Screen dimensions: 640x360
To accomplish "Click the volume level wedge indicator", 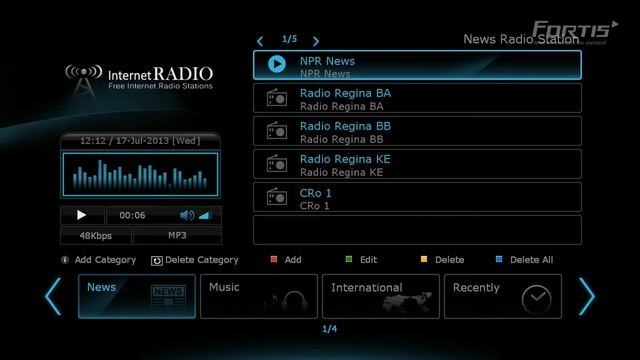I will [204, 215].
